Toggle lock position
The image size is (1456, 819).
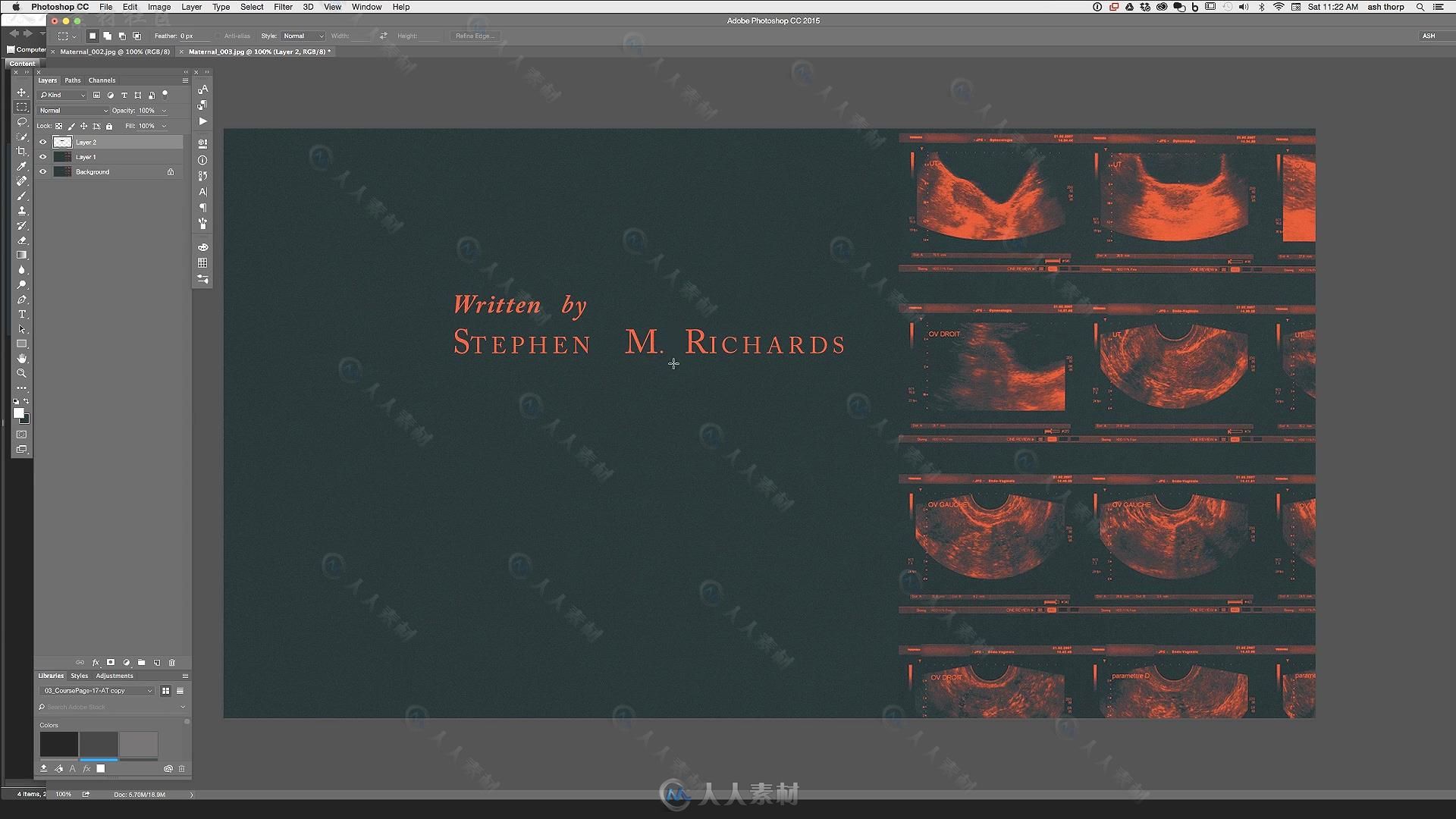pos(84,126)
